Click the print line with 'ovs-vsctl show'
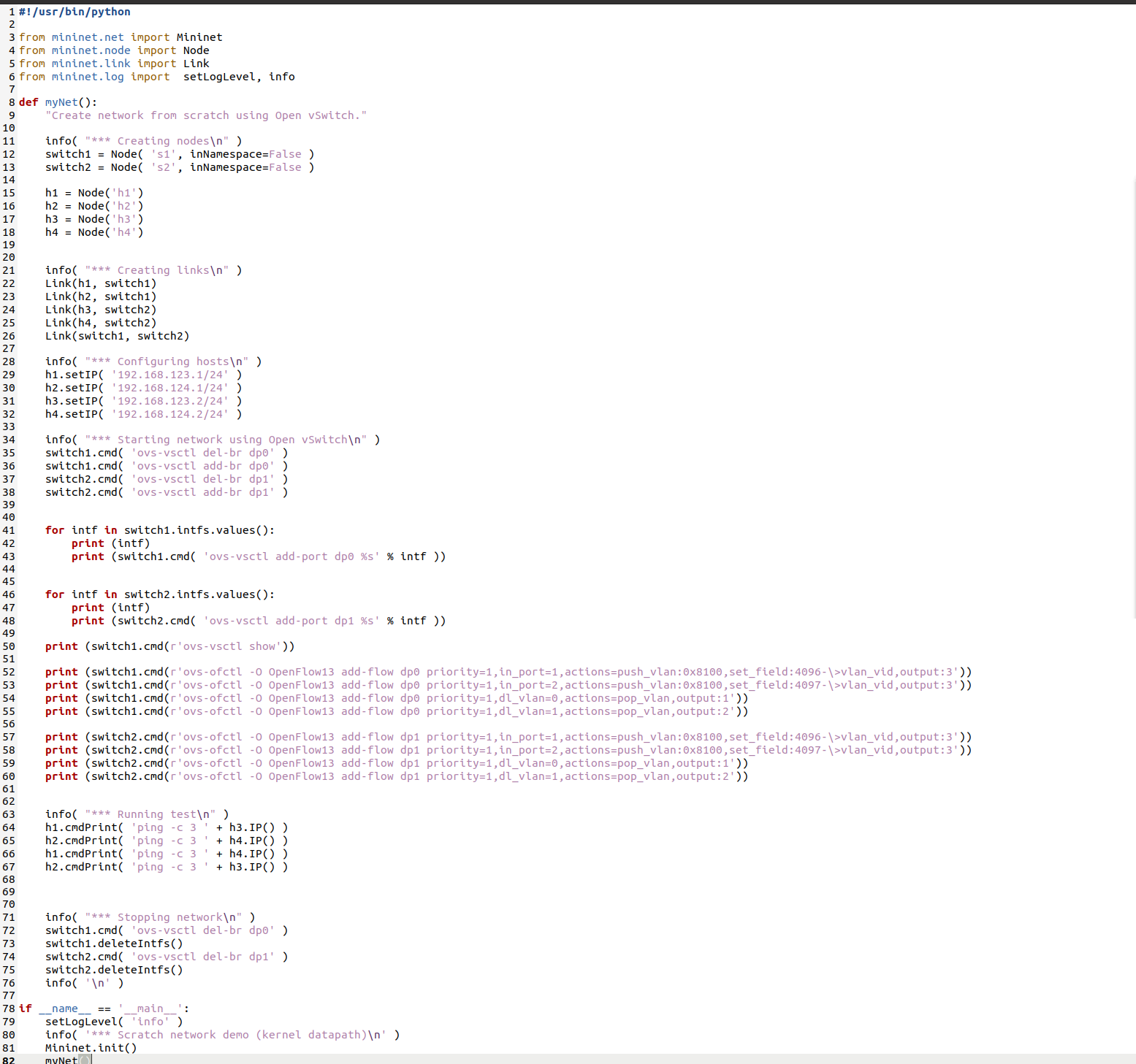Screen dimensions: 1136x1064 (170, 646)
